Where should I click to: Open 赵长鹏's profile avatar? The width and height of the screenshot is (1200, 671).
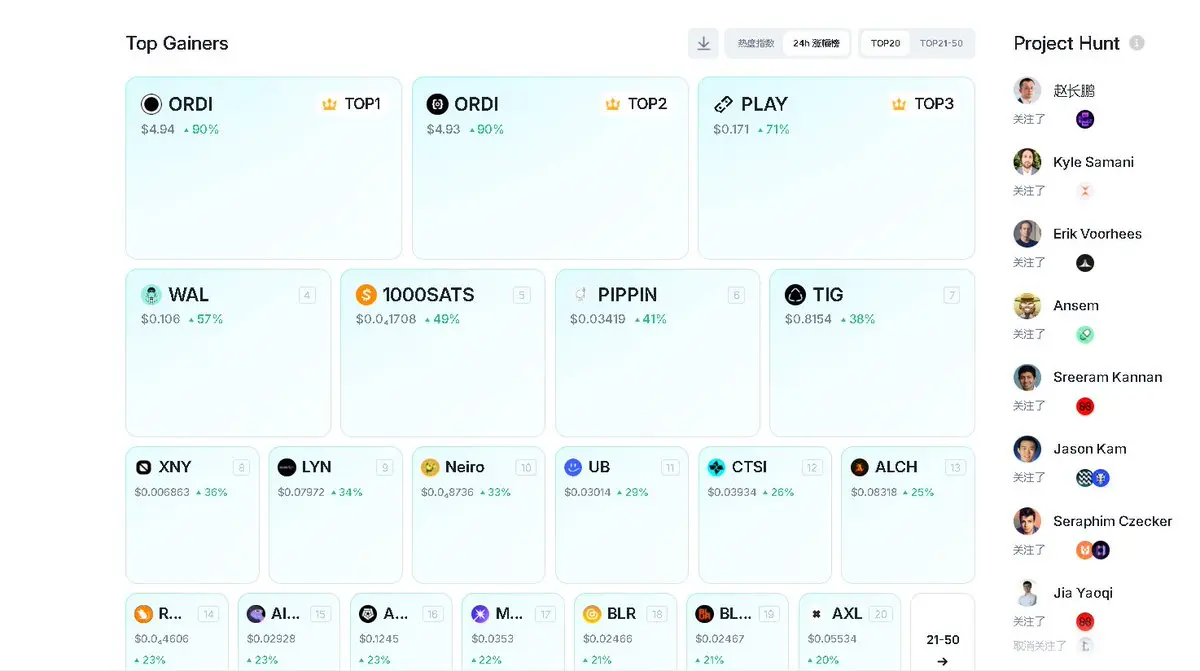[x=1027, y=90]
